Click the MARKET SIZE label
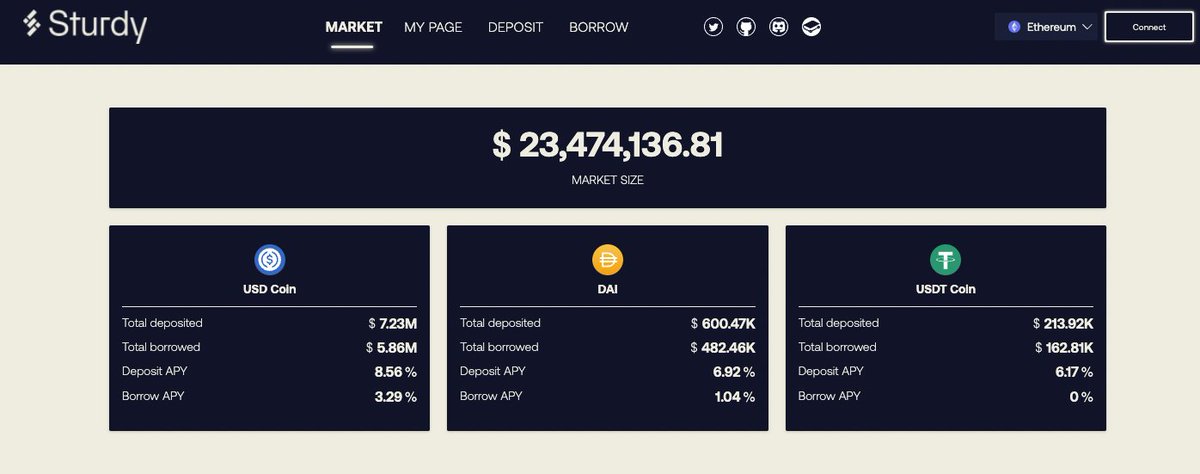The height and width of the screenshot is (474, 1200). tap(607, 181)
